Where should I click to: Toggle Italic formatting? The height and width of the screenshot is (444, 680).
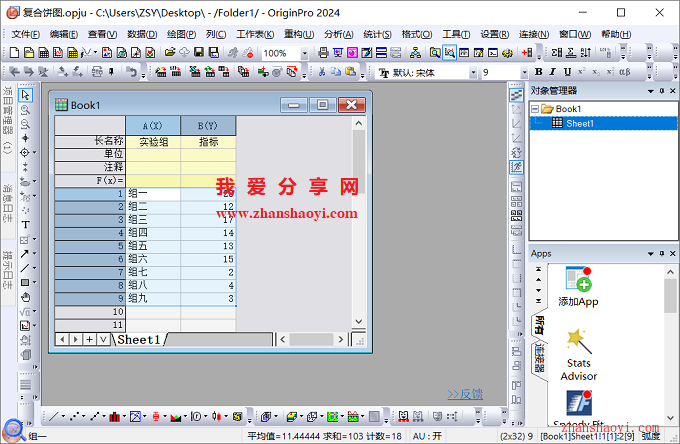(552, 72)
